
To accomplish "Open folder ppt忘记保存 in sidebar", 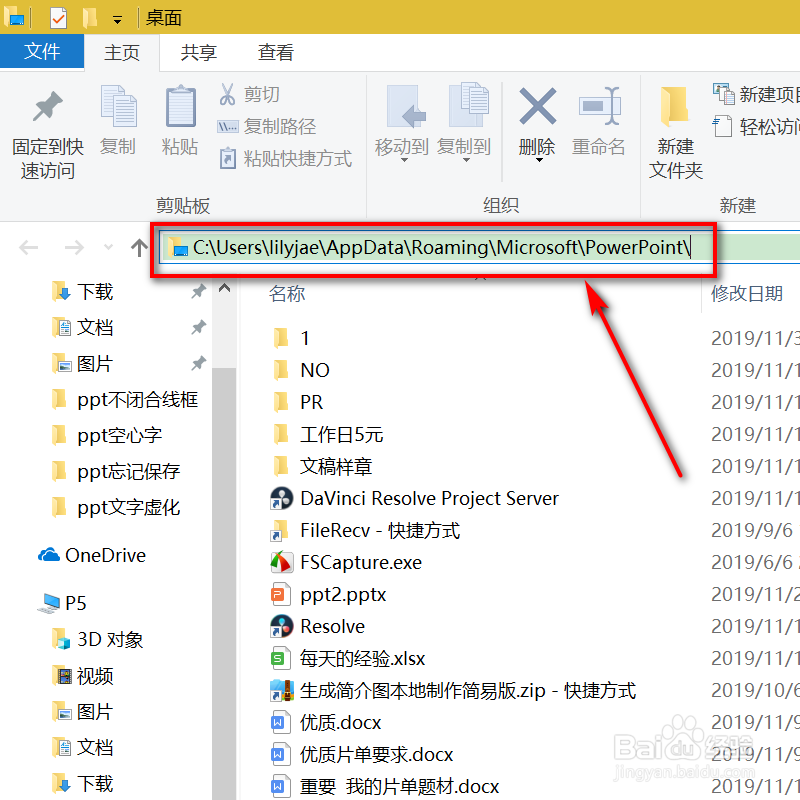I will (116, 471).
